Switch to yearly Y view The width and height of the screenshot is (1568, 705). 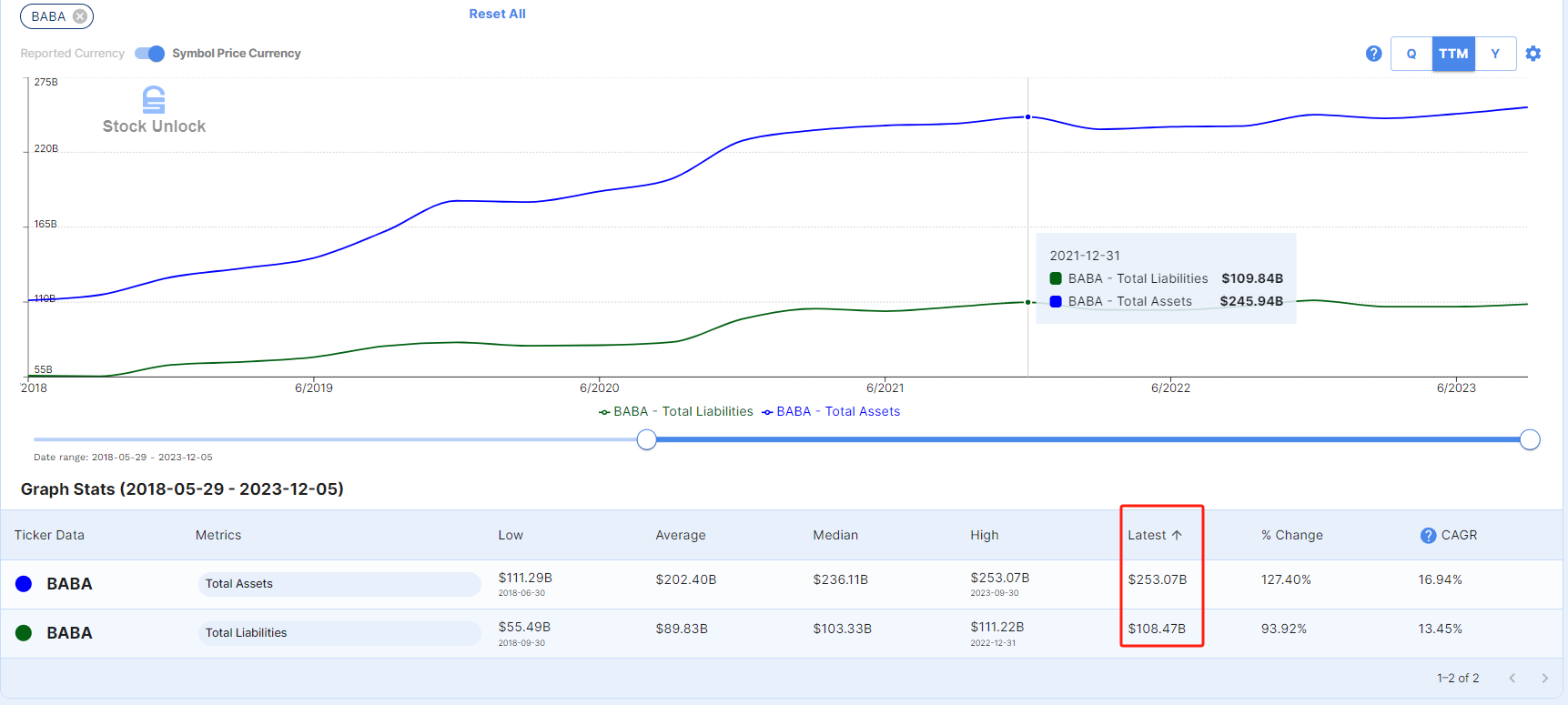tap(1495, 54)
